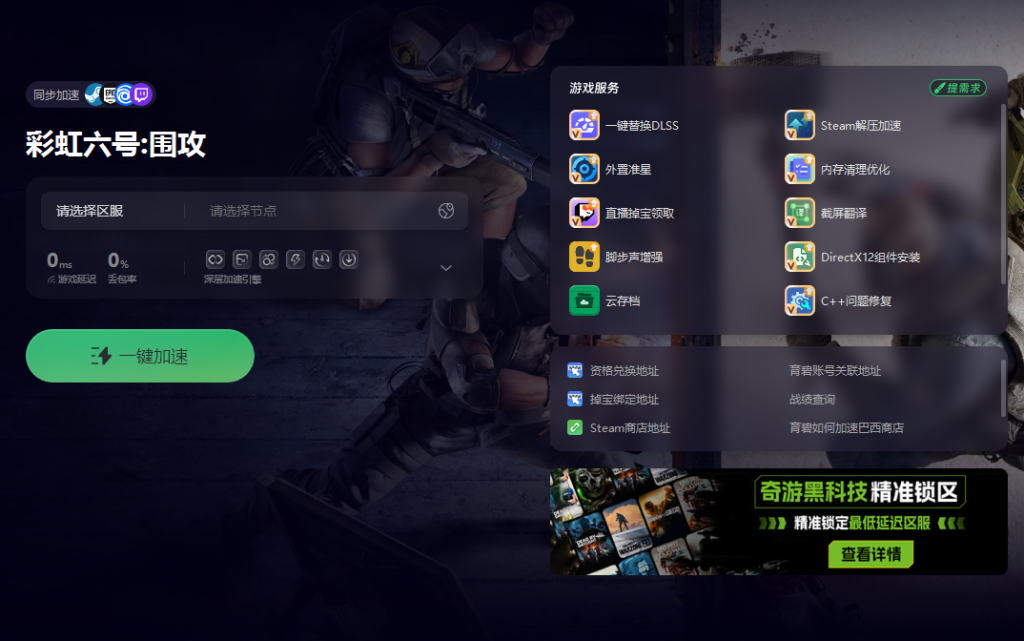Click the 资格兑换地址 blue cursor icon

point(575,371)
